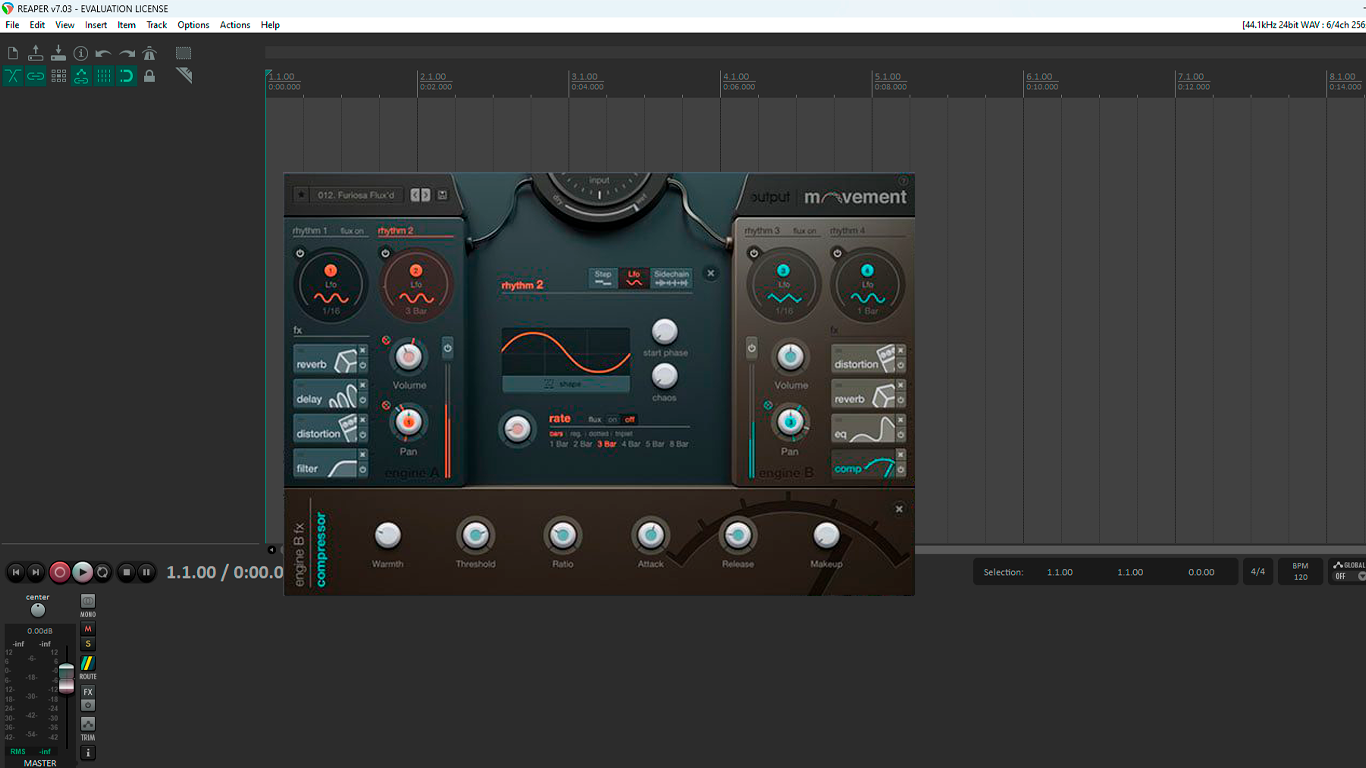
Task: Toggle the locking padlock icon
Action: tap(149, 76)
